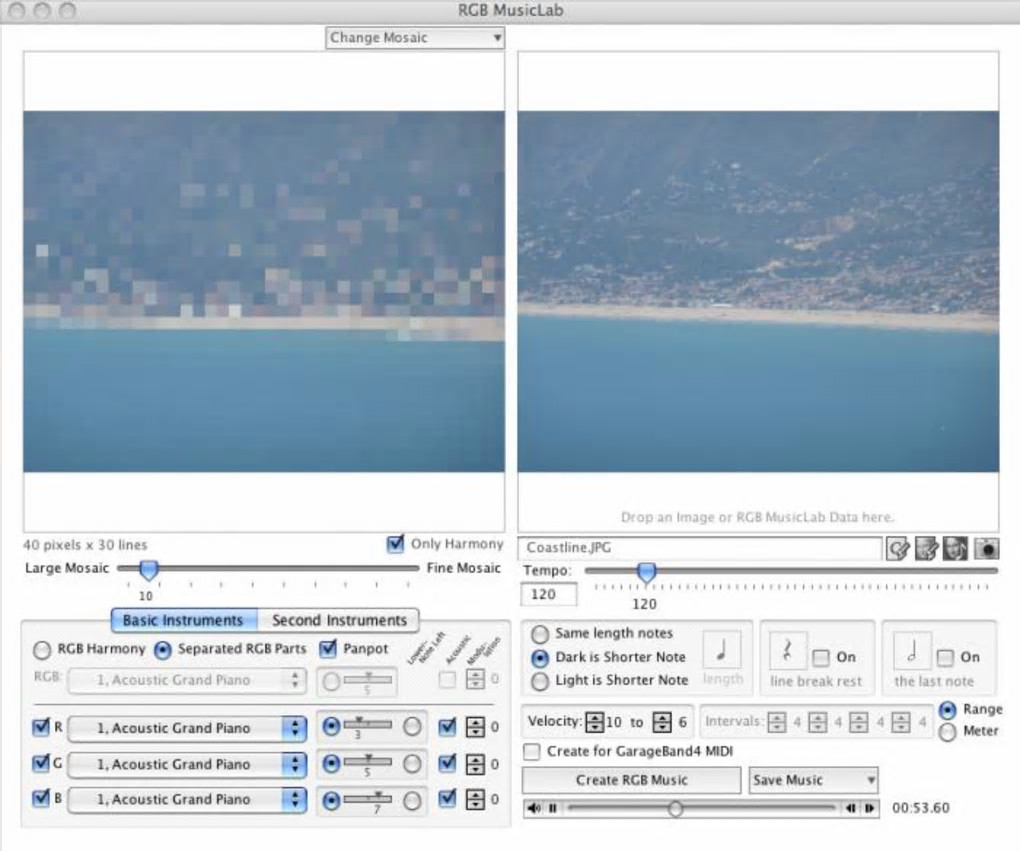
Task: Select Light is Shorter Note option
Action: click(x=540, y=681)
